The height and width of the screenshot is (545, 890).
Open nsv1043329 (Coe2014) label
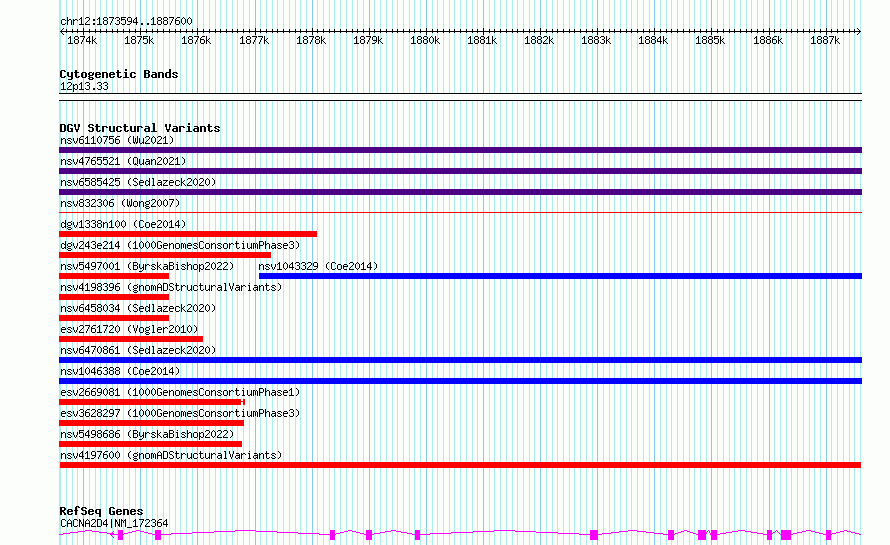pos(318,266)
